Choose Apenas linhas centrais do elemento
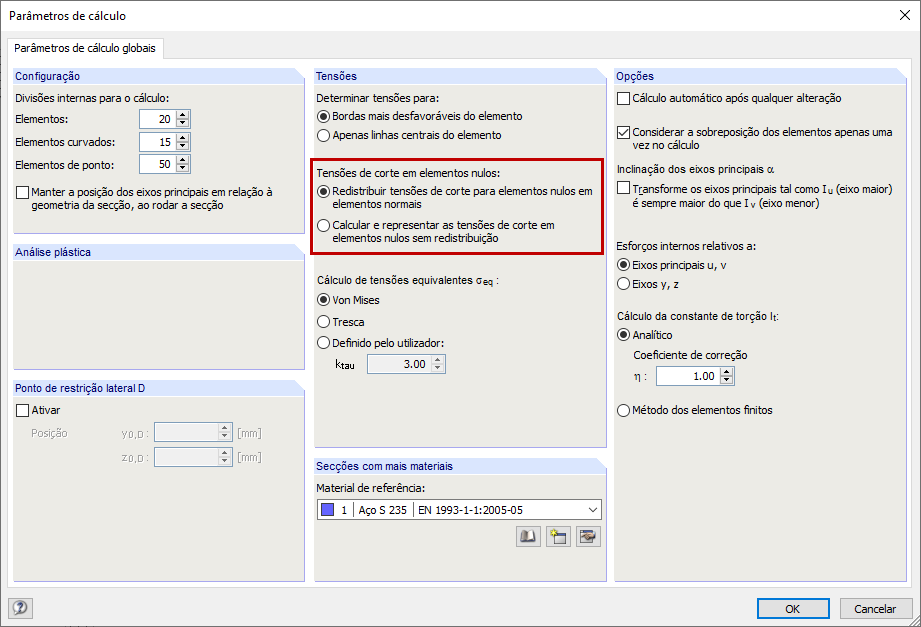This screenshot has height=627, width=921. click(322, 135)
